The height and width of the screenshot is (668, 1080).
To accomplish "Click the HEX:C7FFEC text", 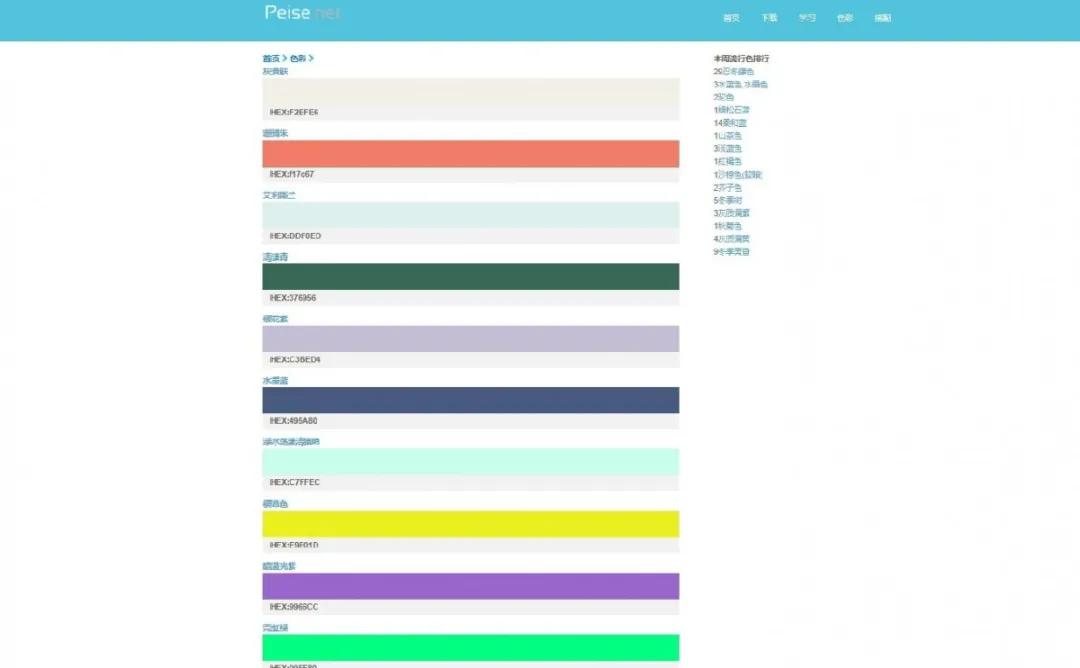I will (294, 483).
